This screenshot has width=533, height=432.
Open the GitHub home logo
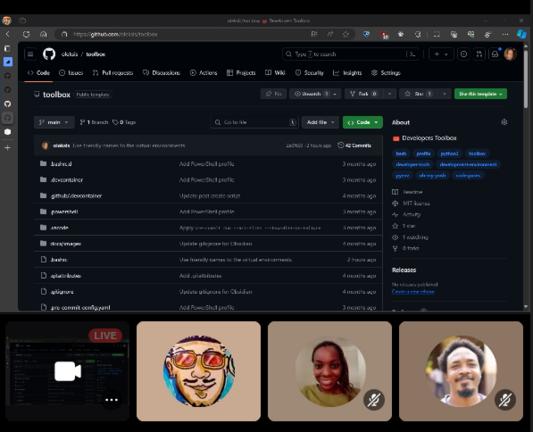coord(49,54)
